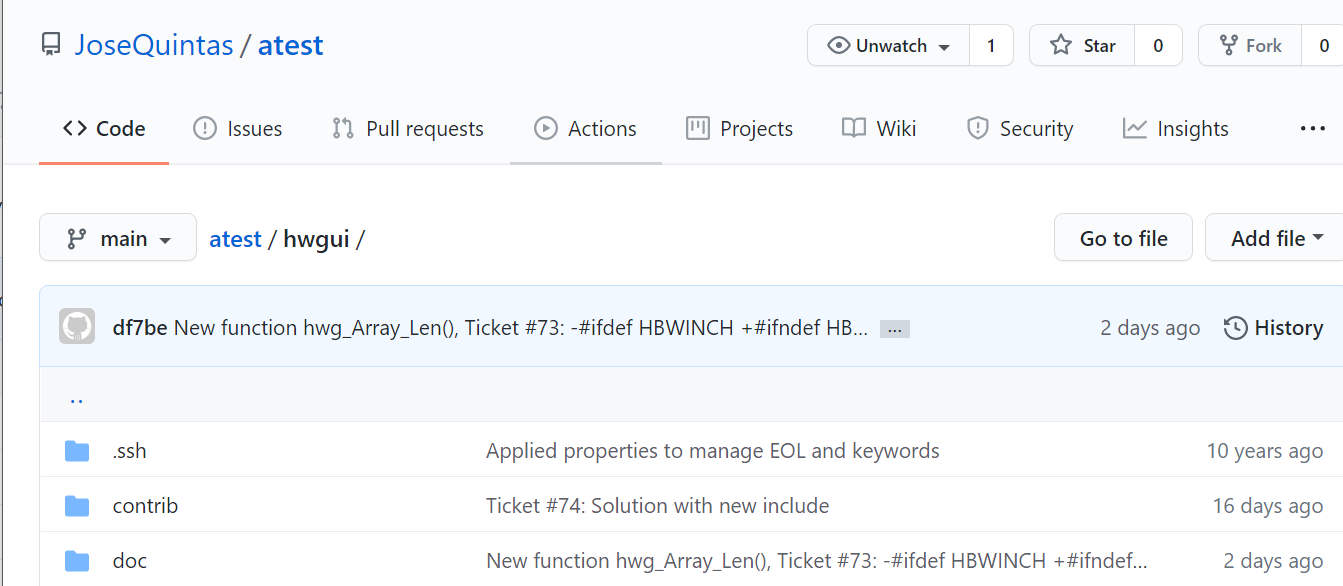Click the repository book icon beside JoseQuintas
The width and height of the screenshot is (1343, 586).
click(50, 45)
